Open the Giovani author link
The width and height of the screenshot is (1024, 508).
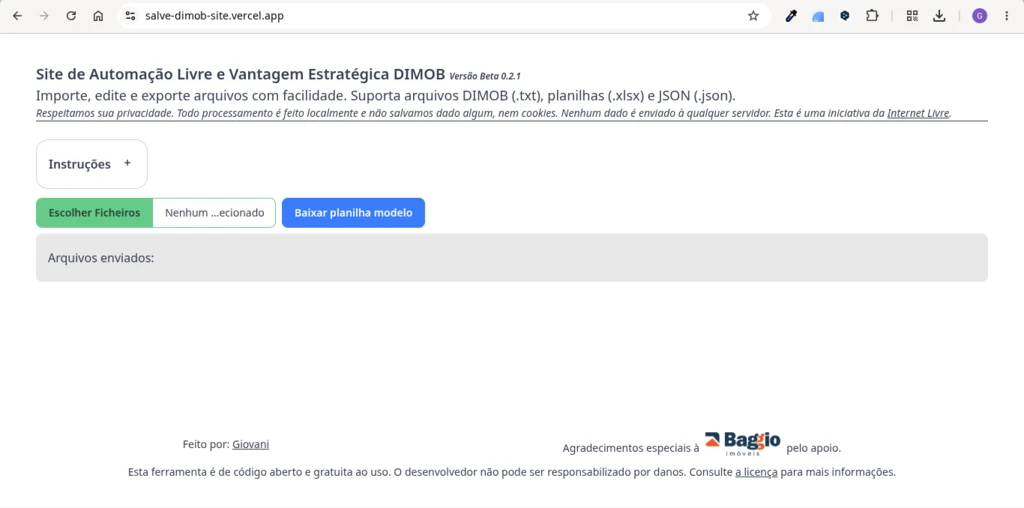(251, 444)
